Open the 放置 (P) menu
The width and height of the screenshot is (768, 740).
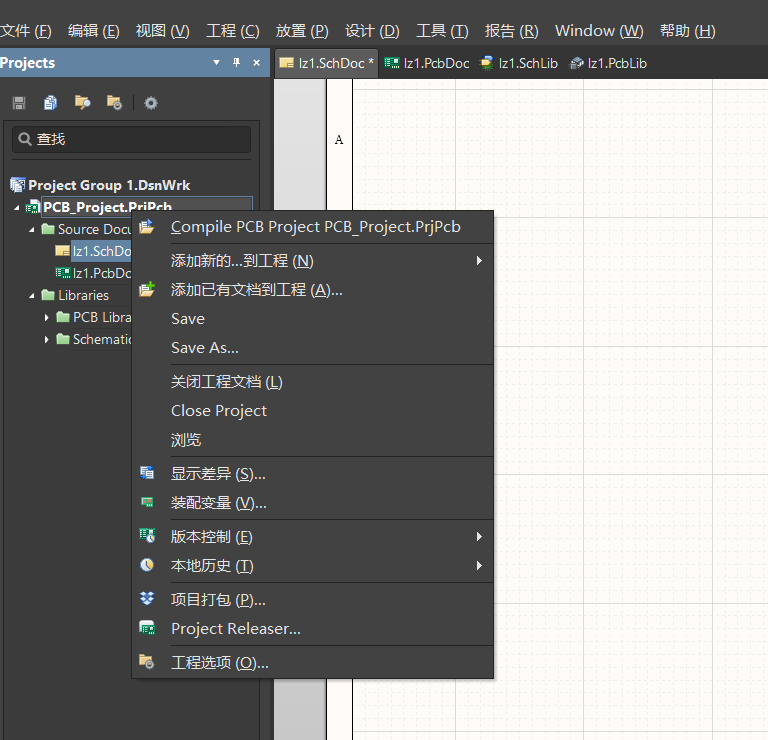[302, 31]
